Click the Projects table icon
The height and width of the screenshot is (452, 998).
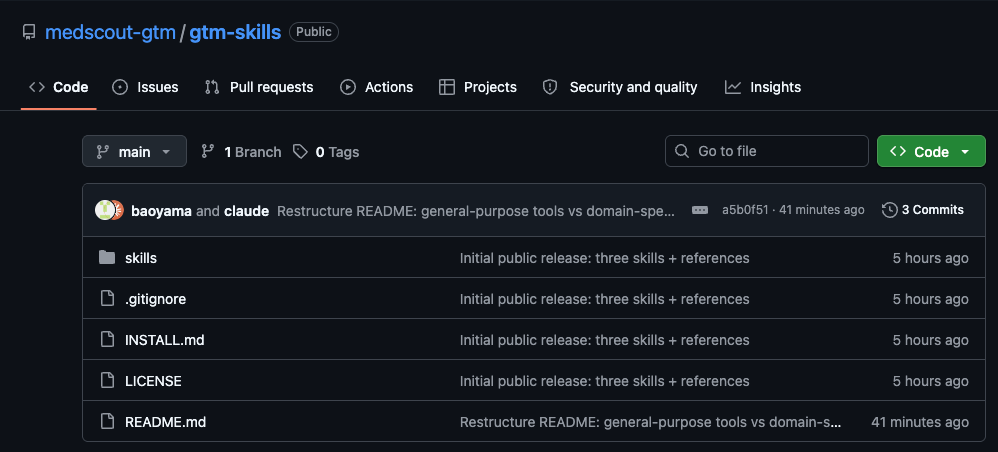447,87
